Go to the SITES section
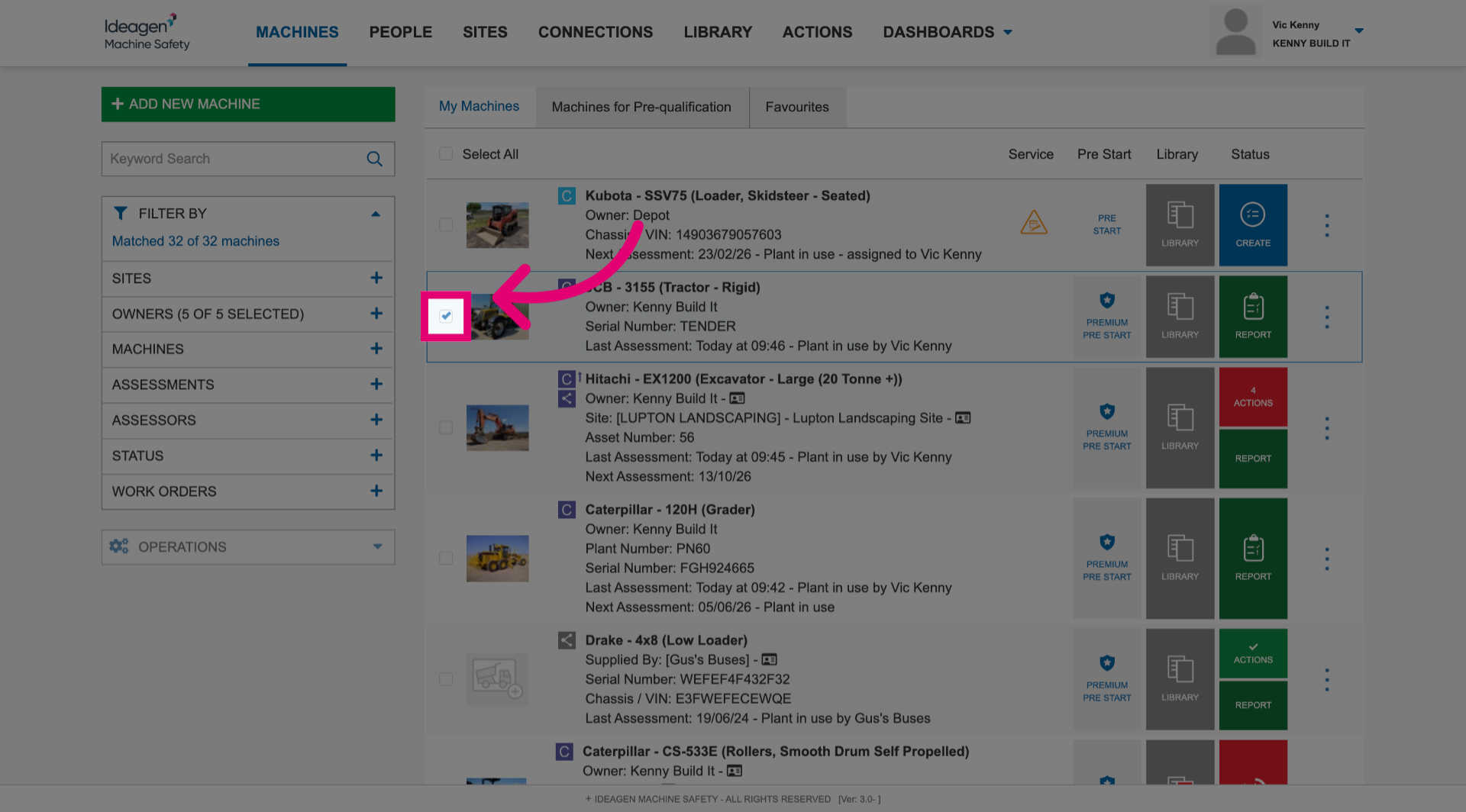Image resolution: width=1466 pixels, height=812 pixels. [x=485, y=32]
